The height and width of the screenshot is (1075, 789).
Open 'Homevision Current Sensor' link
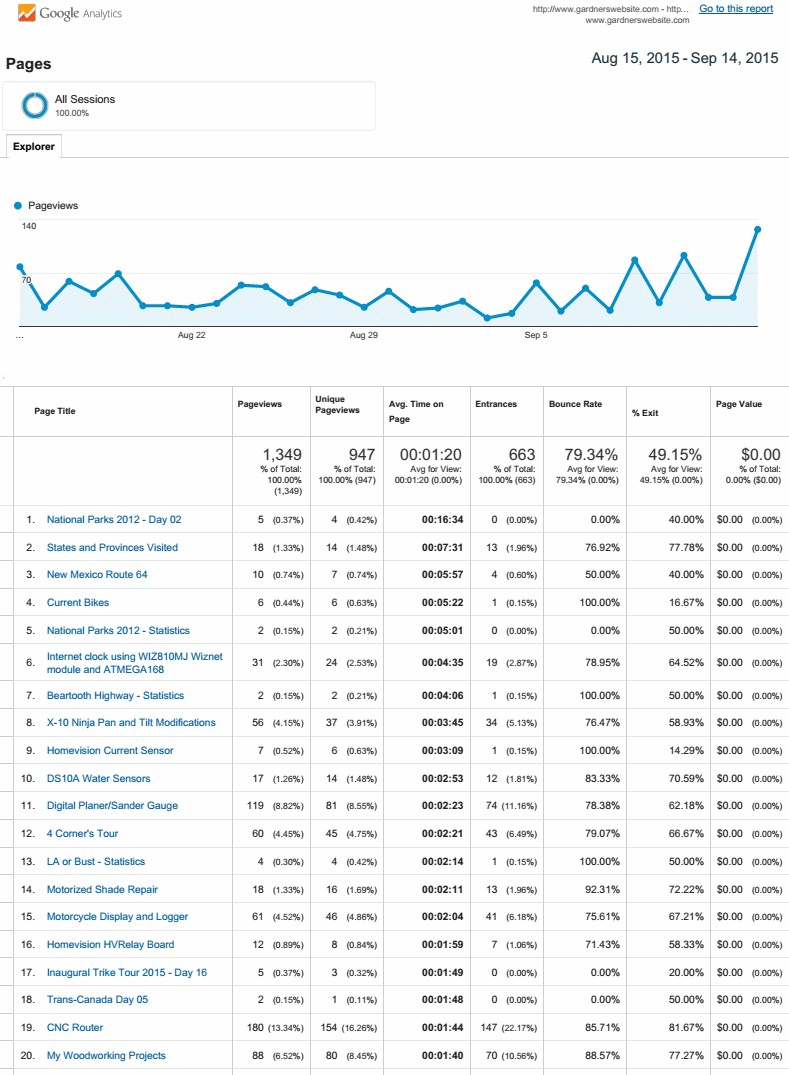pyautogui.click(x=110, y=751)
